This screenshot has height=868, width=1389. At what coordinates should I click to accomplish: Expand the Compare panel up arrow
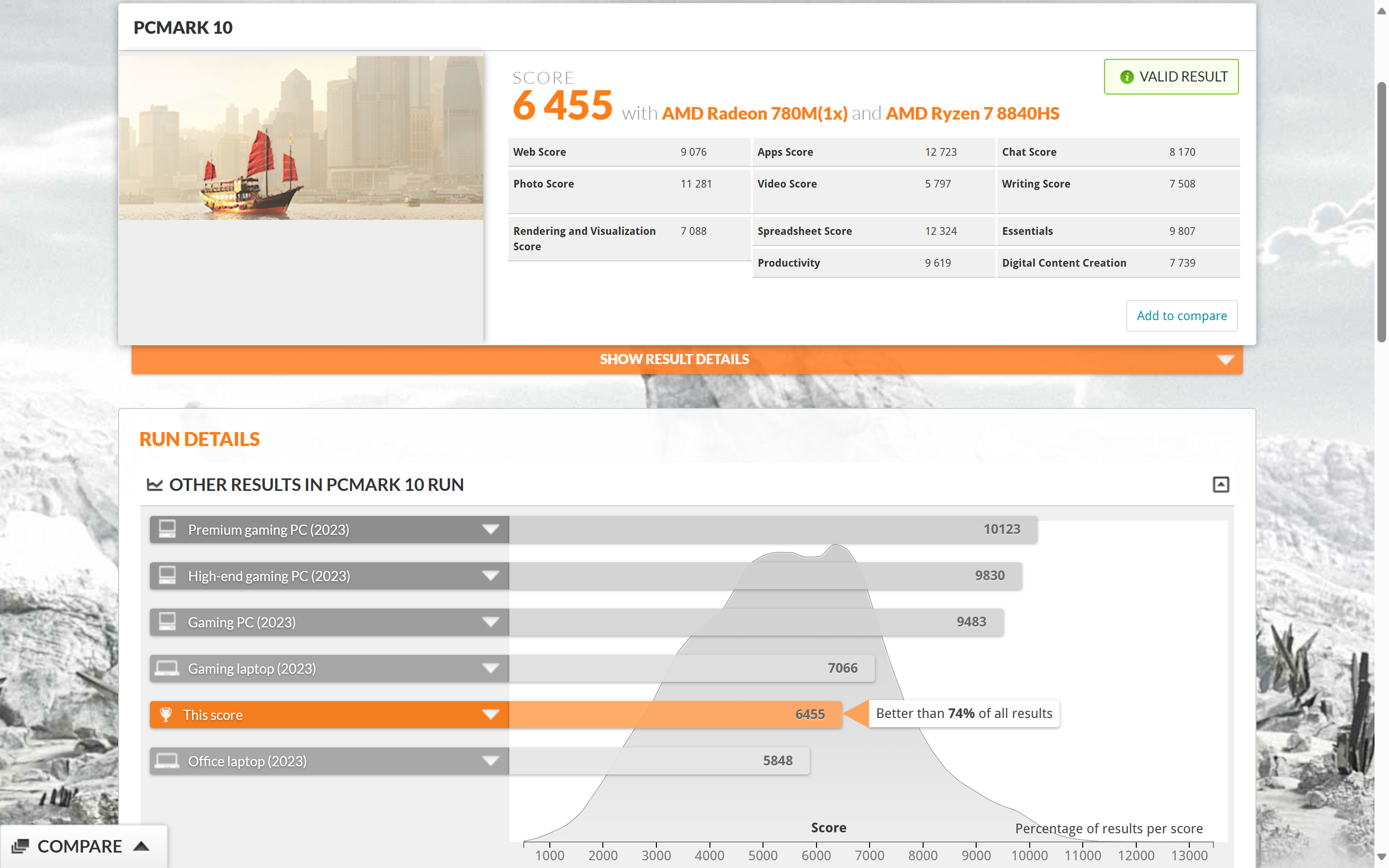[x=141, y=846]
